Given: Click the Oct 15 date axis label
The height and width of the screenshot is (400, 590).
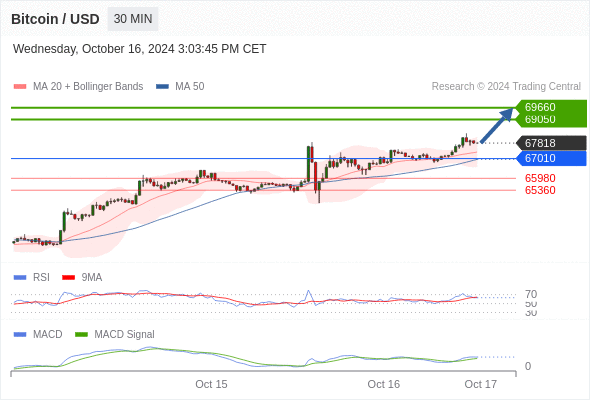Looking at the screenshot, I should pos(211,384).
